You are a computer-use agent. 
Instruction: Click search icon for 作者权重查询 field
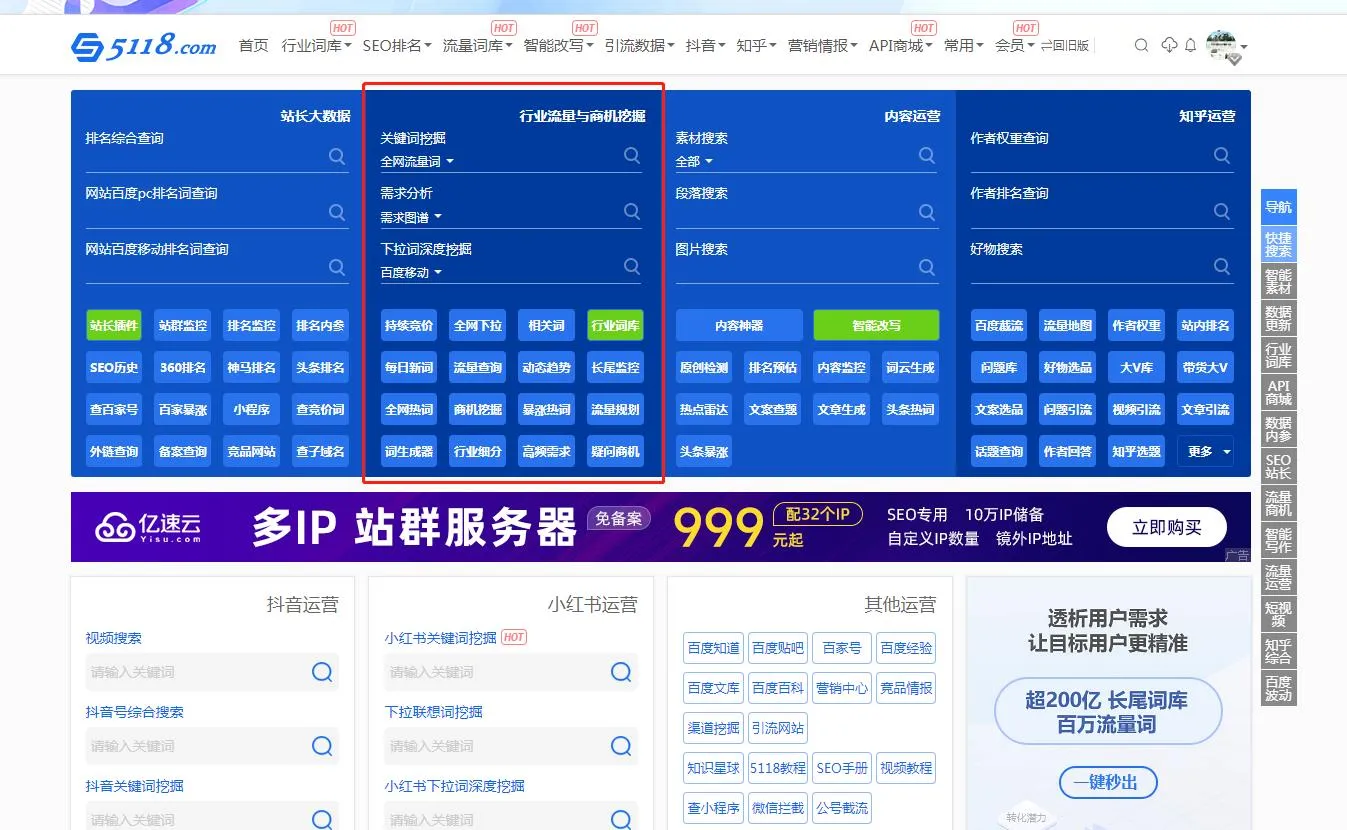pos(1222,156)
